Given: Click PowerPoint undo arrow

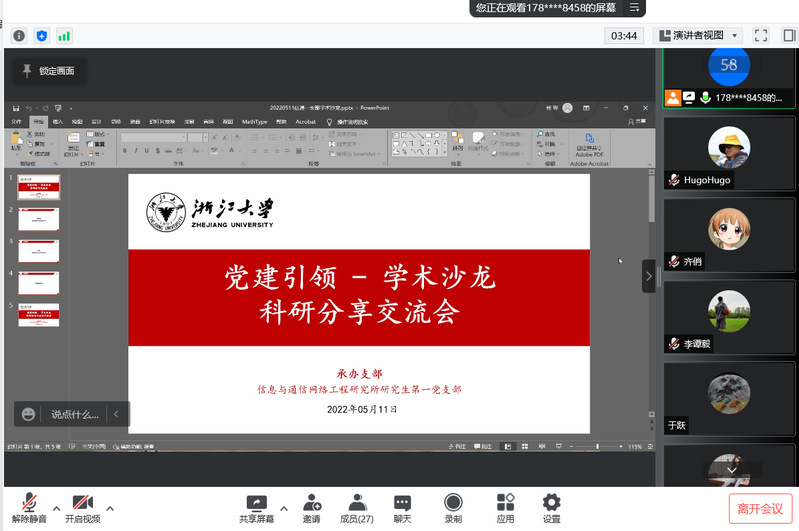Looking at the screenshot, I should coord(29,108).
